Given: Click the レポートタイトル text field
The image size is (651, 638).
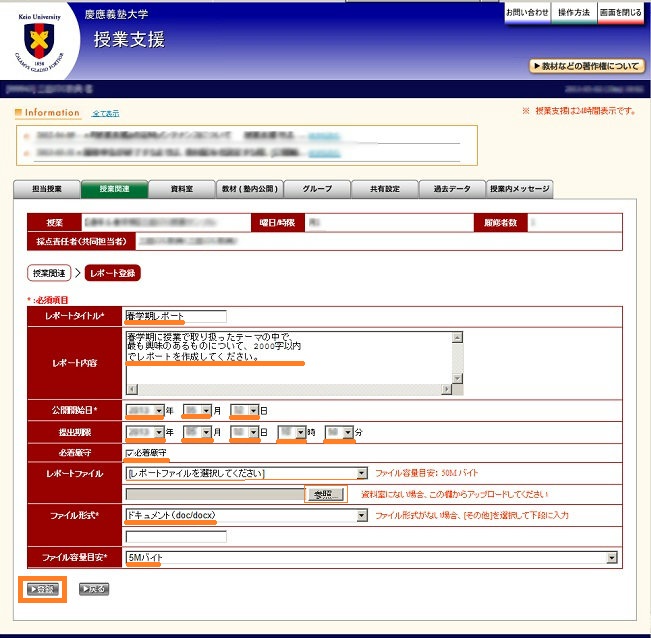Looking at the screenshot, I should pos(175,316).
